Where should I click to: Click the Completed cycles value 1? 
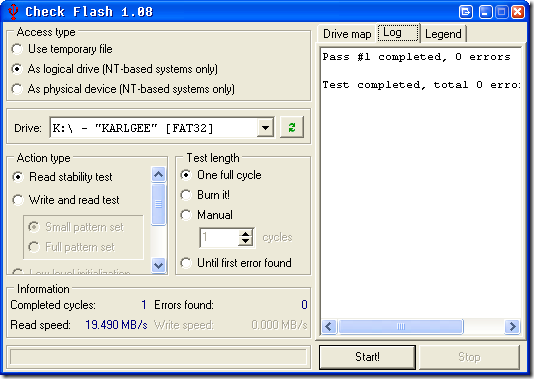tap(144, 305)
